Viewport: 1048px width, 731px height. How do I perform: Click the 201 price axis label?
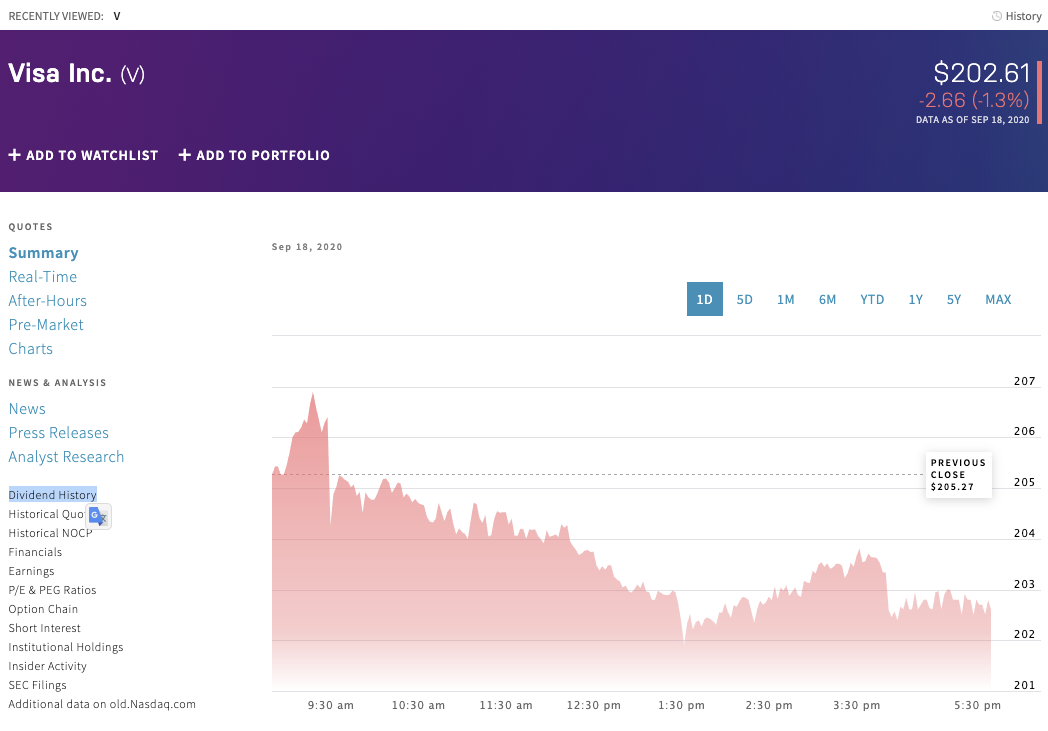point(1025,685)
